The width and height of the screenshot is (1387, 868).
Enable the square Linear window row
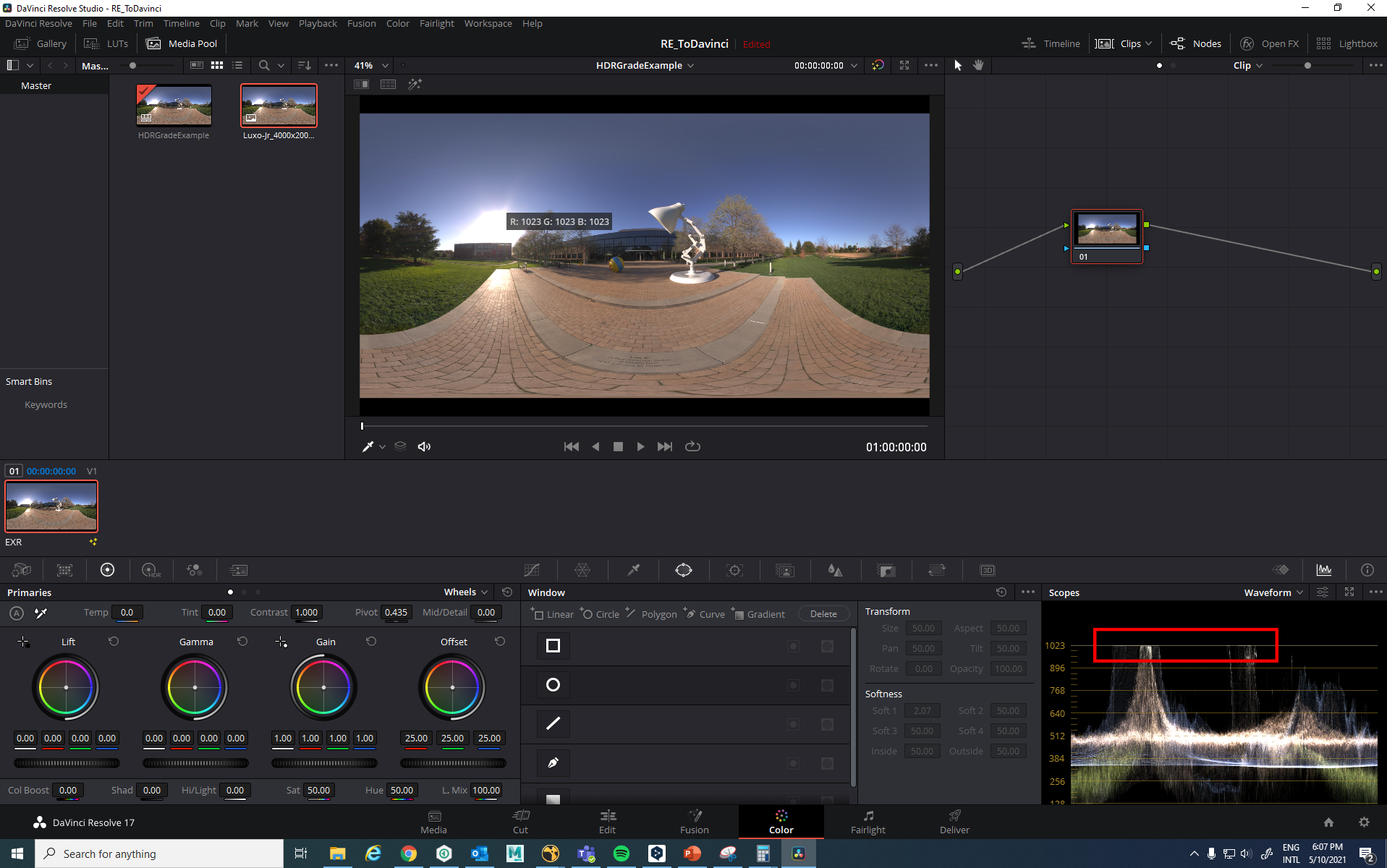553,646
